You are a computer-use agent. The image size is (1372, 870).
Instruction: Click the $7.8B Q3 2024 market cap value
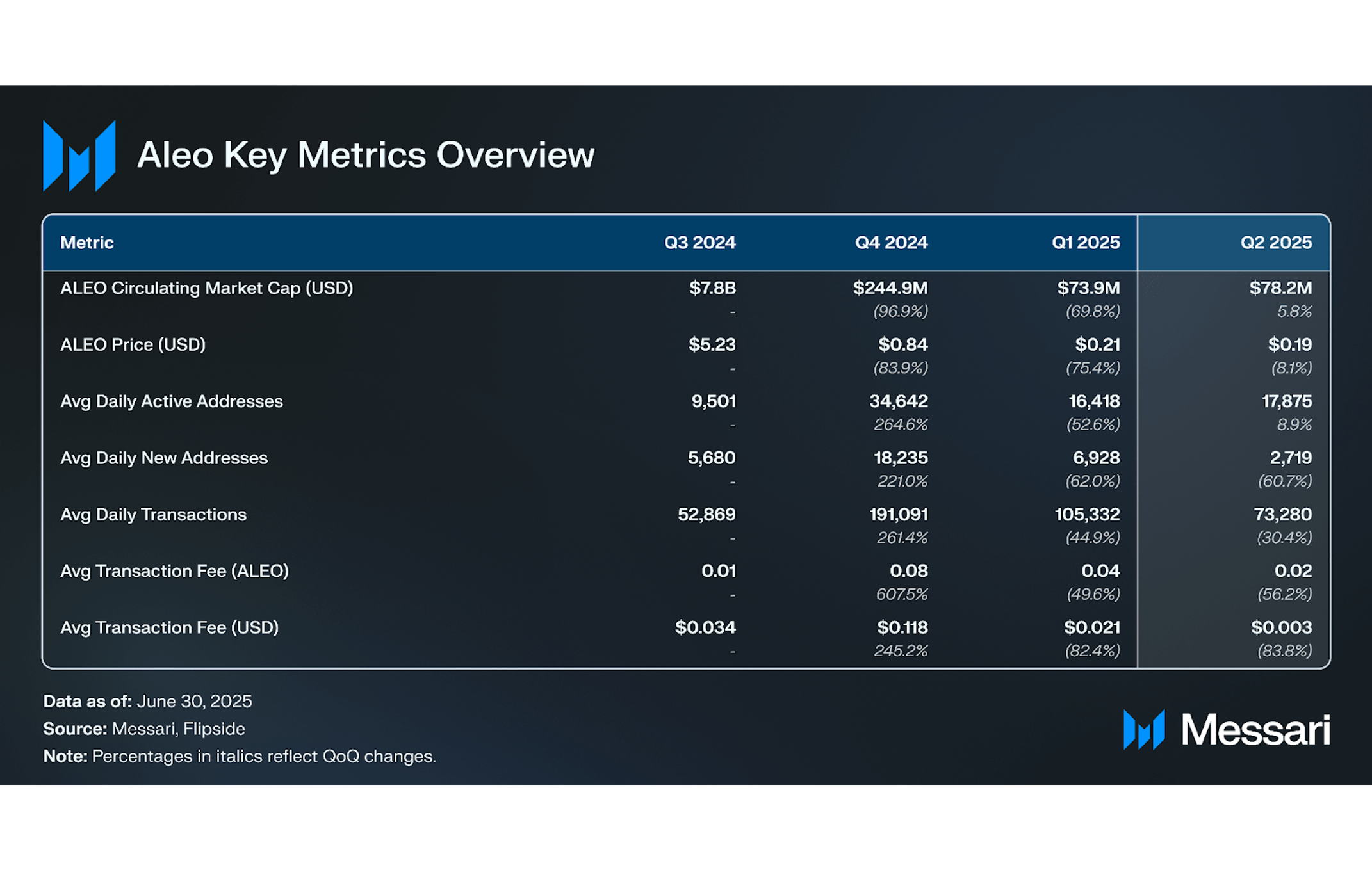(712, 288)
